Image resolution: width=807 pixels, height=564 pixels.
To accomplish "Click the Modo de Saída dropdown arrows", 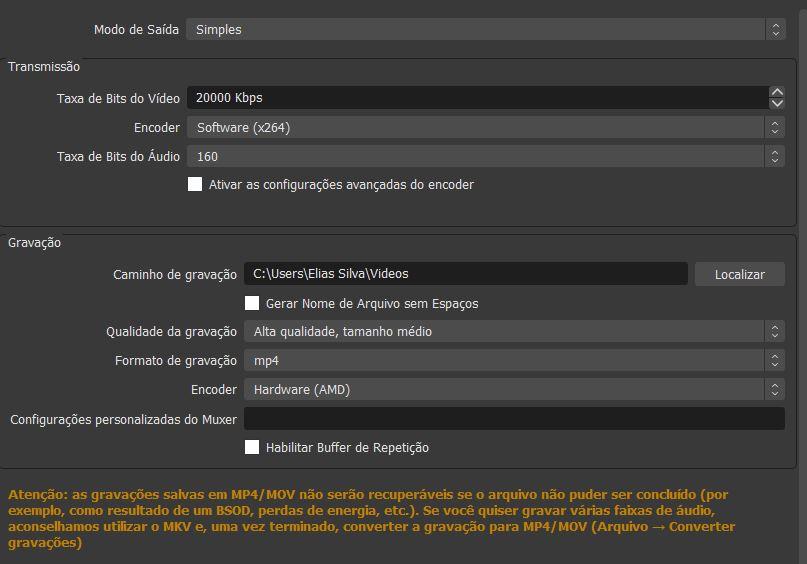I will [775, 29].
